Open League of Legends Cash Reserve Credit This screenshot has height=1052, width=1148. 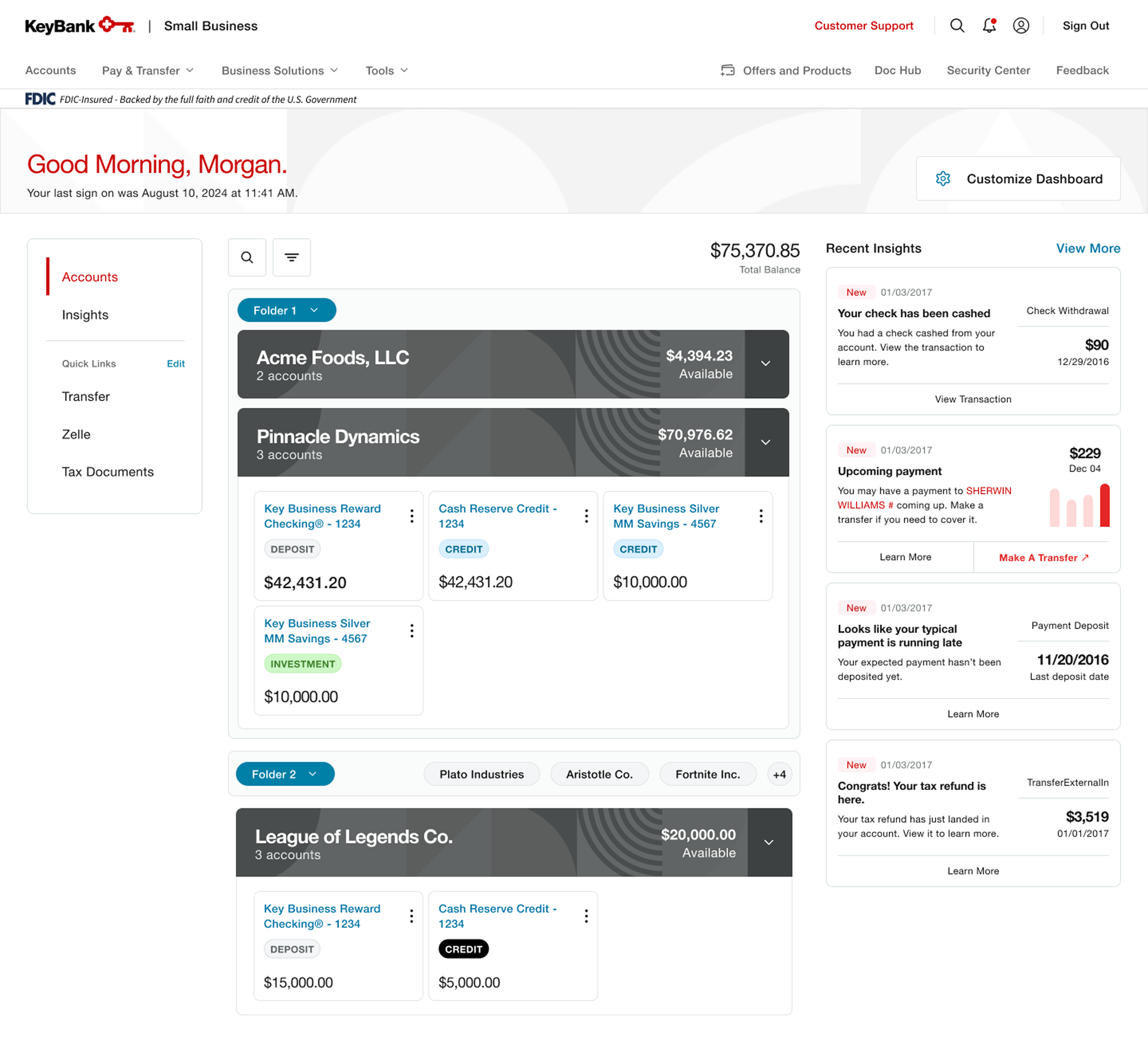tap(497, 917)
